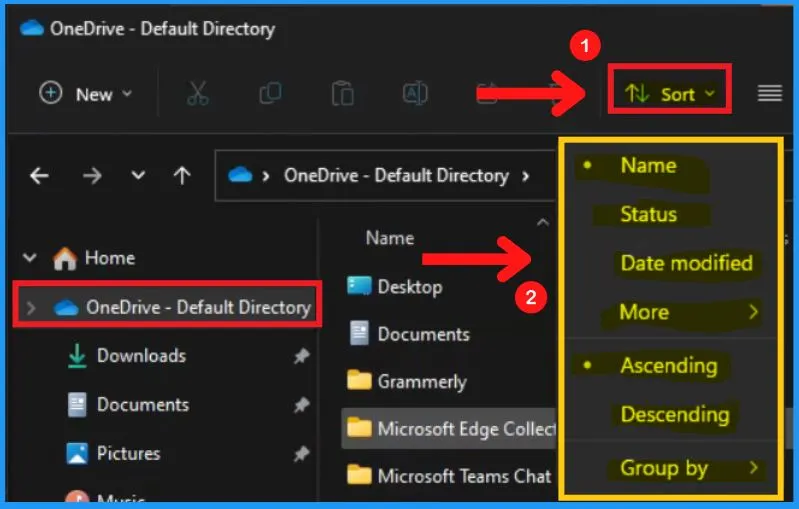This screenshot has width=799, height=509.
Task: Select Microsoft Teams Chat folder
Action: tap(464, 476)
